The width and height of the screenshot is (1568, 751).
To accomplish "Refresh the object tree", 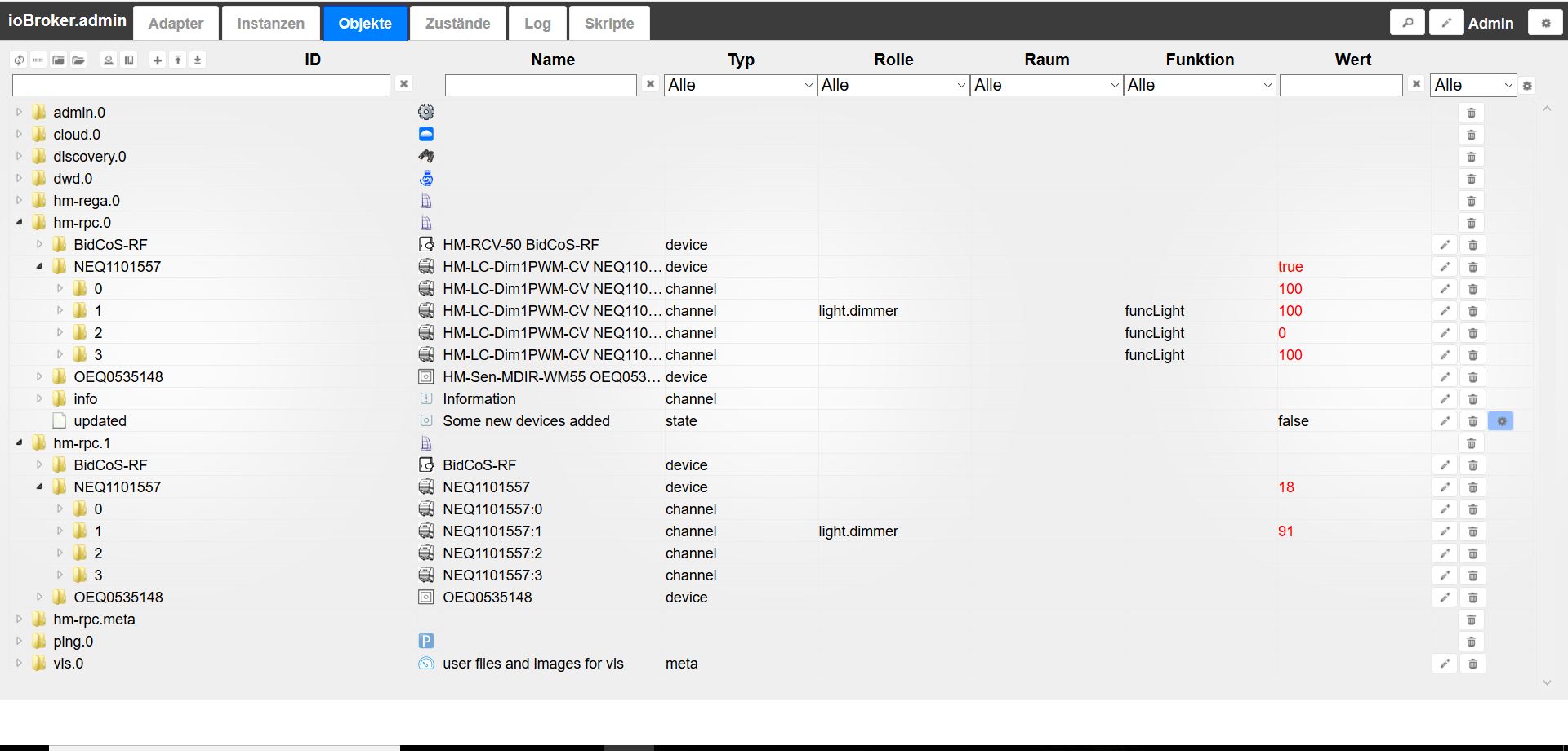I will [19, 60].
